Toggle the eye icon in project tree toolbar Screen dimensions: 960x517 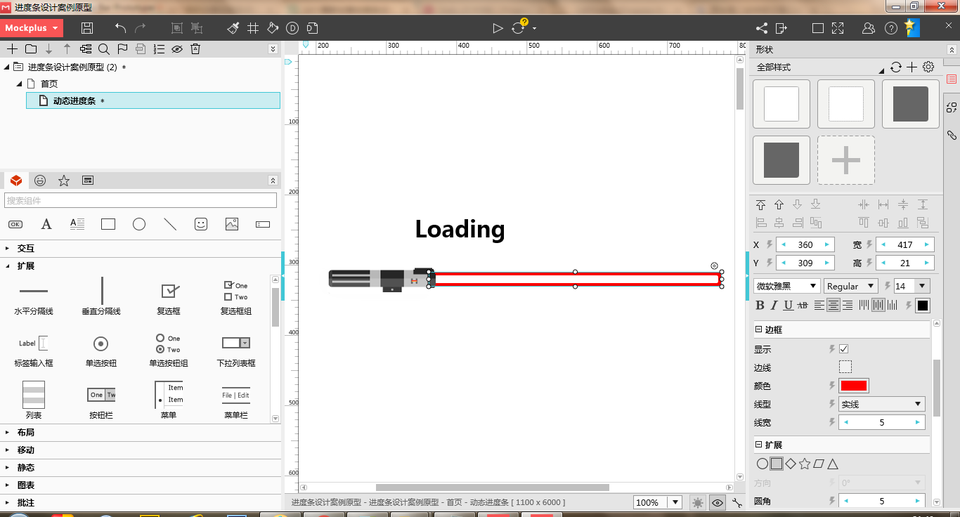[177, 49]
